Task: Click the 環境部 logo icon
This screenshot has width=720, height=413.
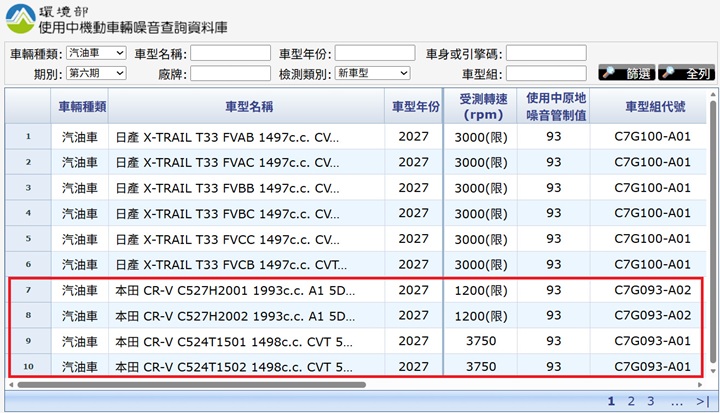Action: tap(20, 18)
